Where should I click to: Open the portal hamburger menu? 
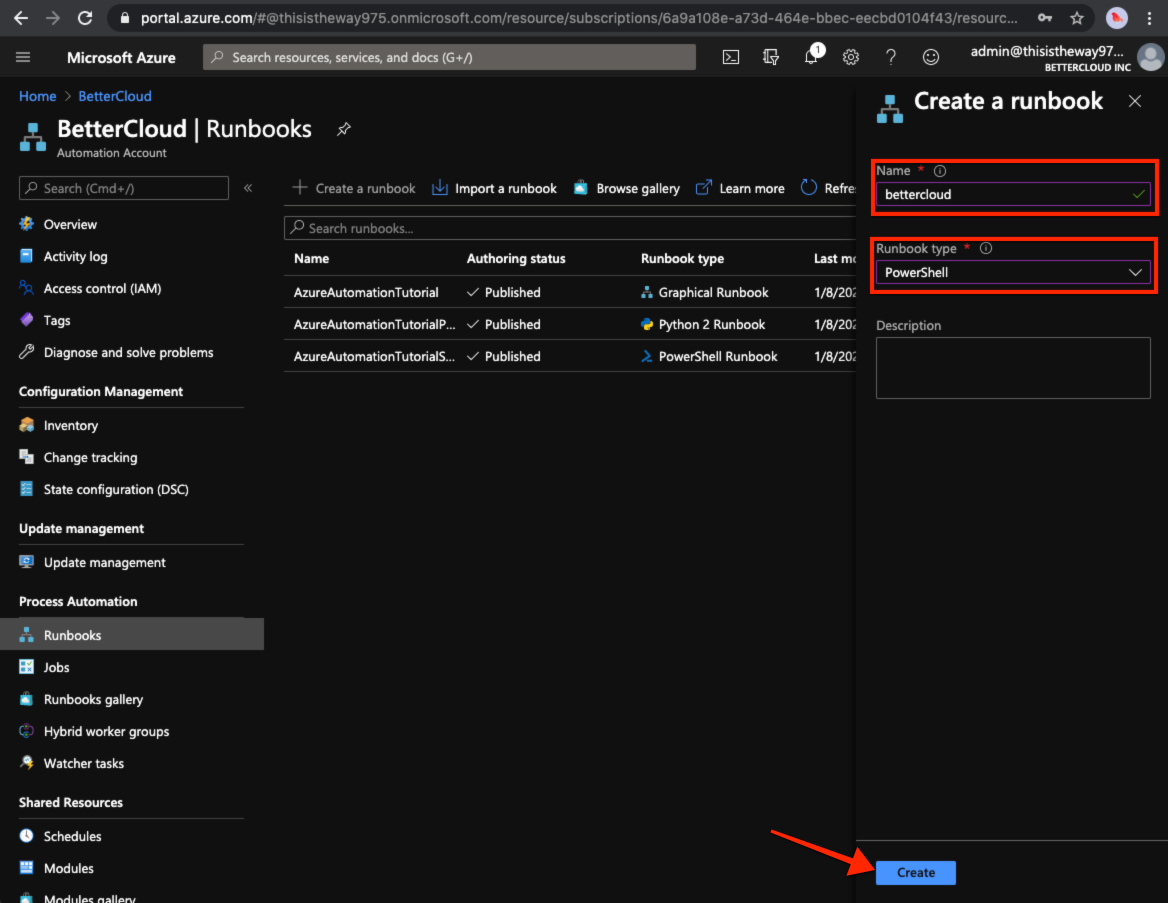pyautogui.click(x=24, y=57)
